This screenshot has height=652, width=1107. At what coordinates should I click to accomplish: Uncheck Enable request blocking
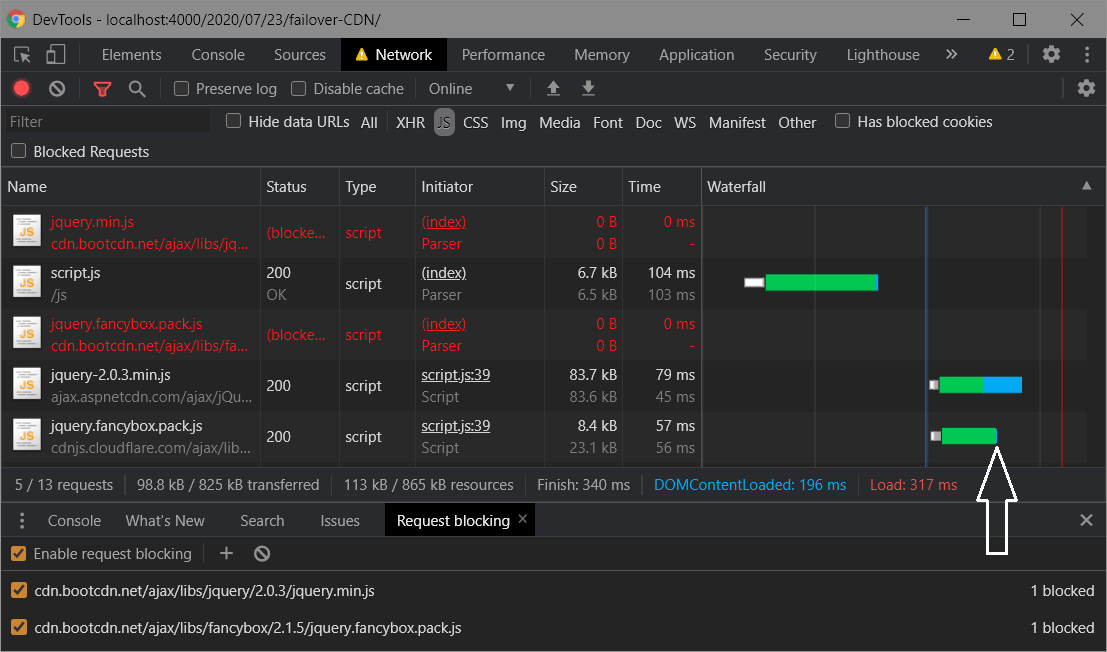pos(18,554)
